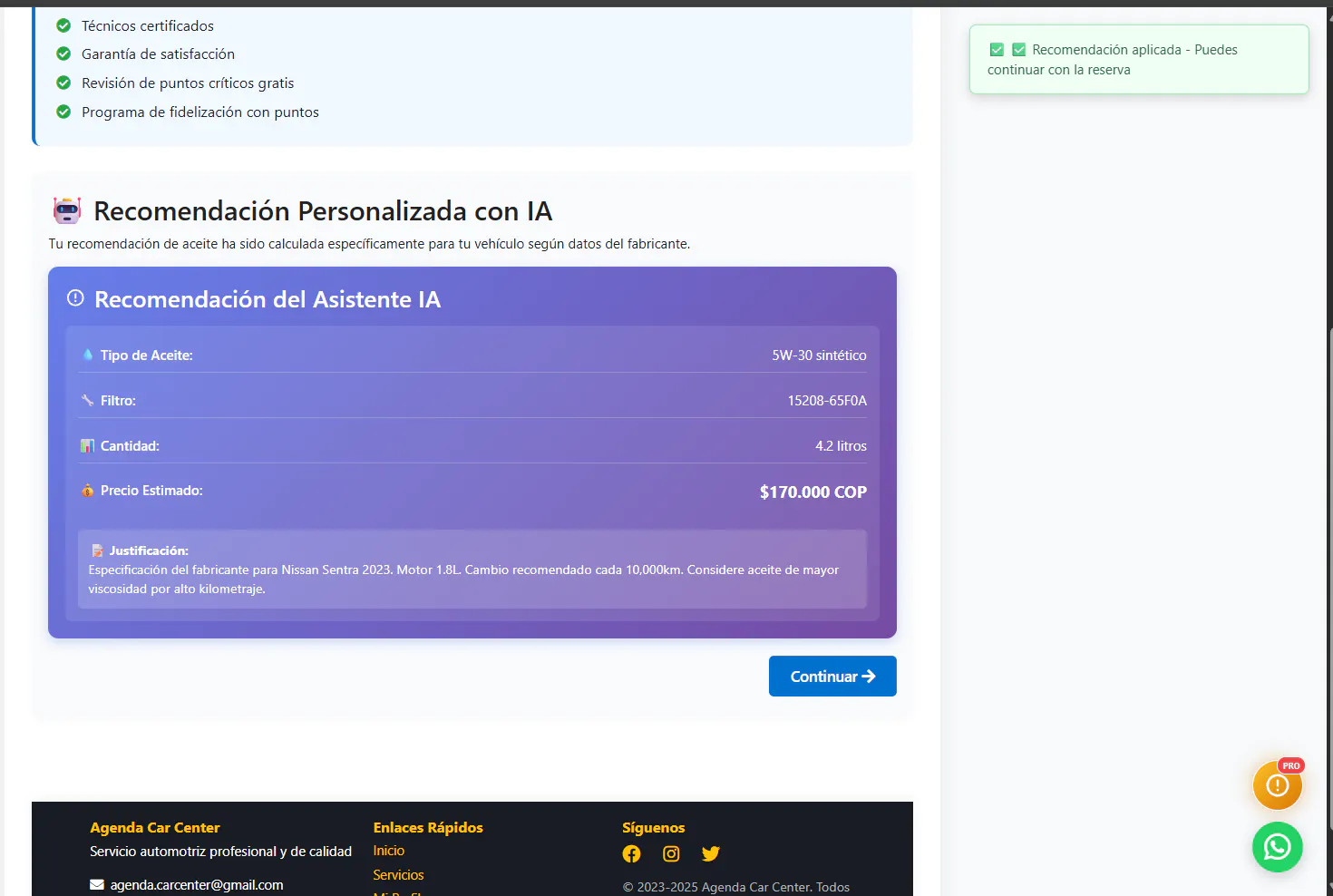Select the $170.000 COP price

click(x=813, y=492)
